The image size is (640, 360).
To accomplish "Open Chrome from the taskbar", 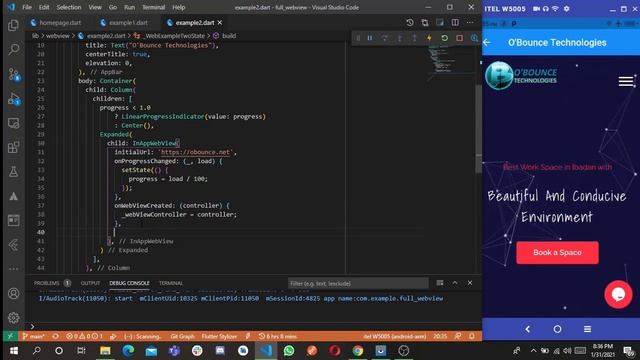I will click(358, 351).
